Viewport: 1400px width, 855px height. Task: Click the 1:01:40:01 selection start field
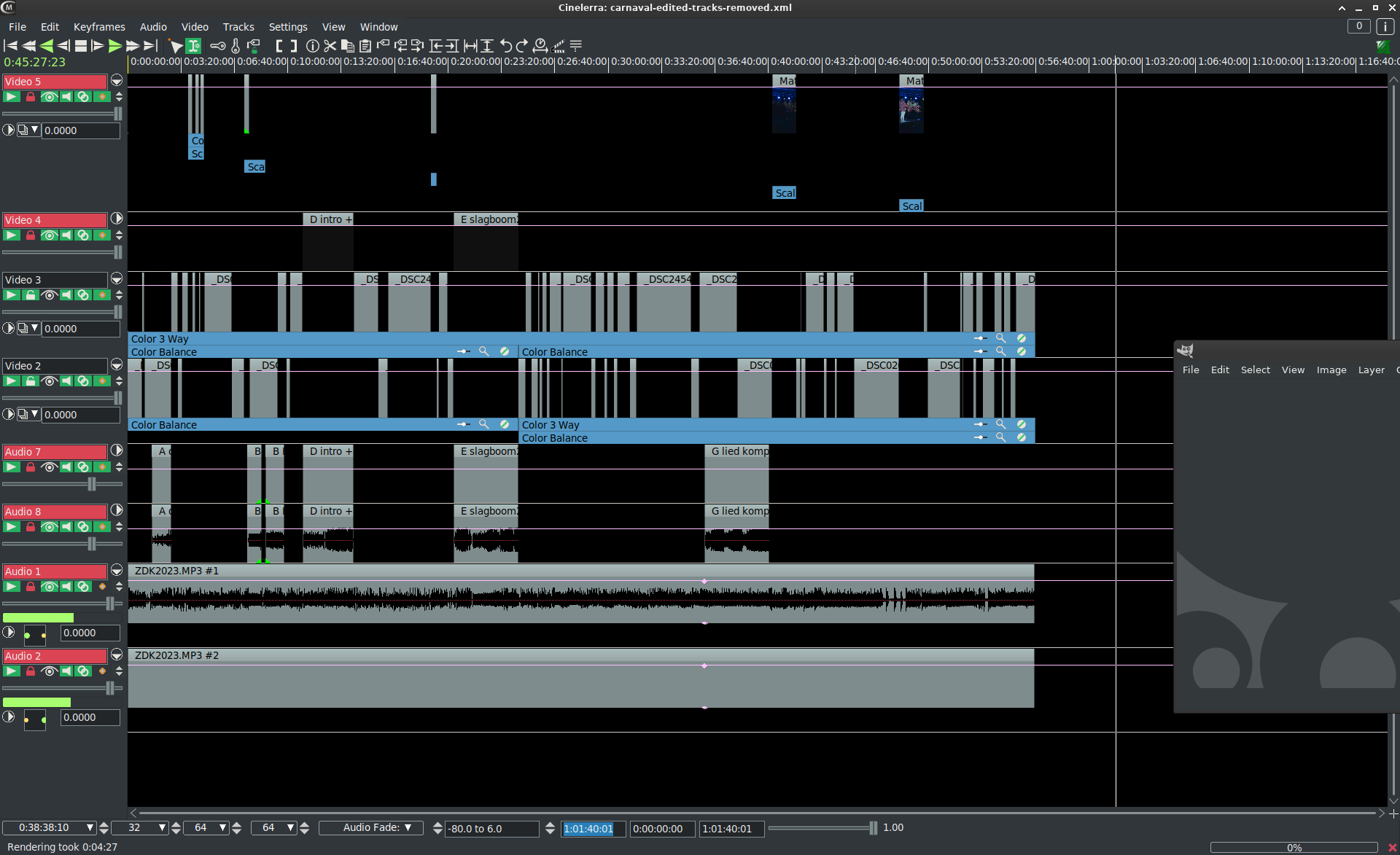[592, 829]
